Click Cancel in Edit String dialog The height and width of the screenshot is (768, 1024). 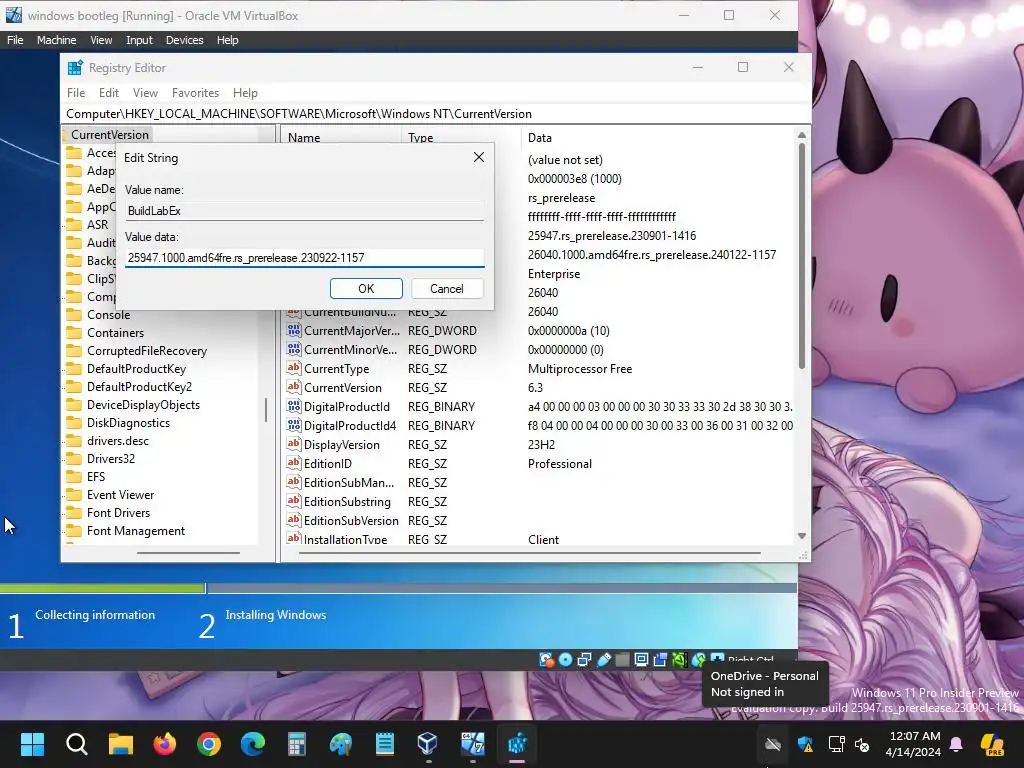tap(447, 289)
